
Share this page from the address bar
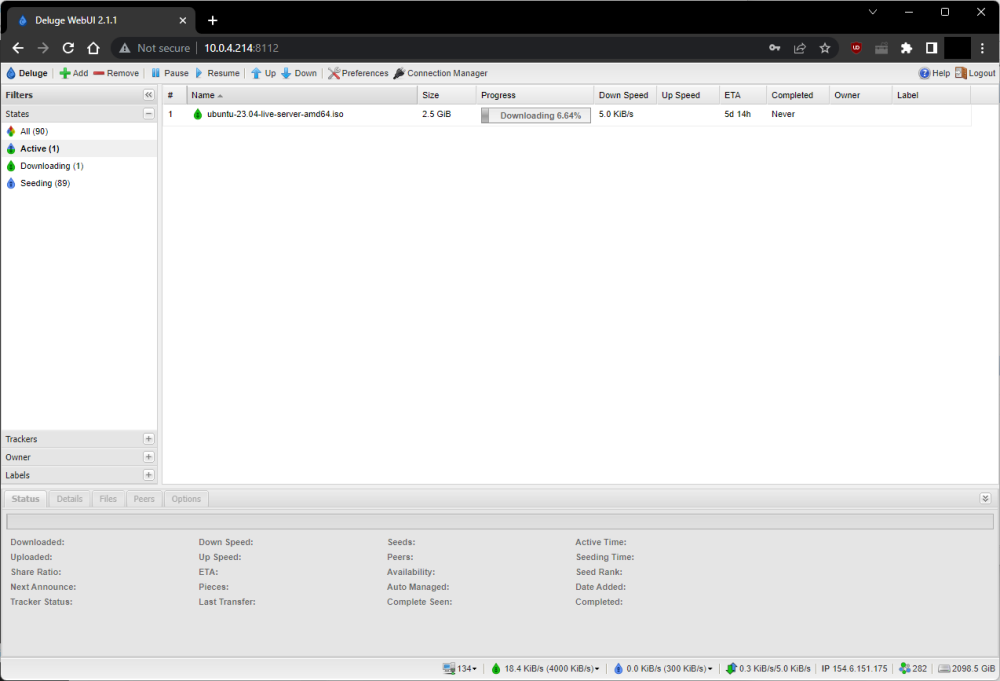[800, 48]
